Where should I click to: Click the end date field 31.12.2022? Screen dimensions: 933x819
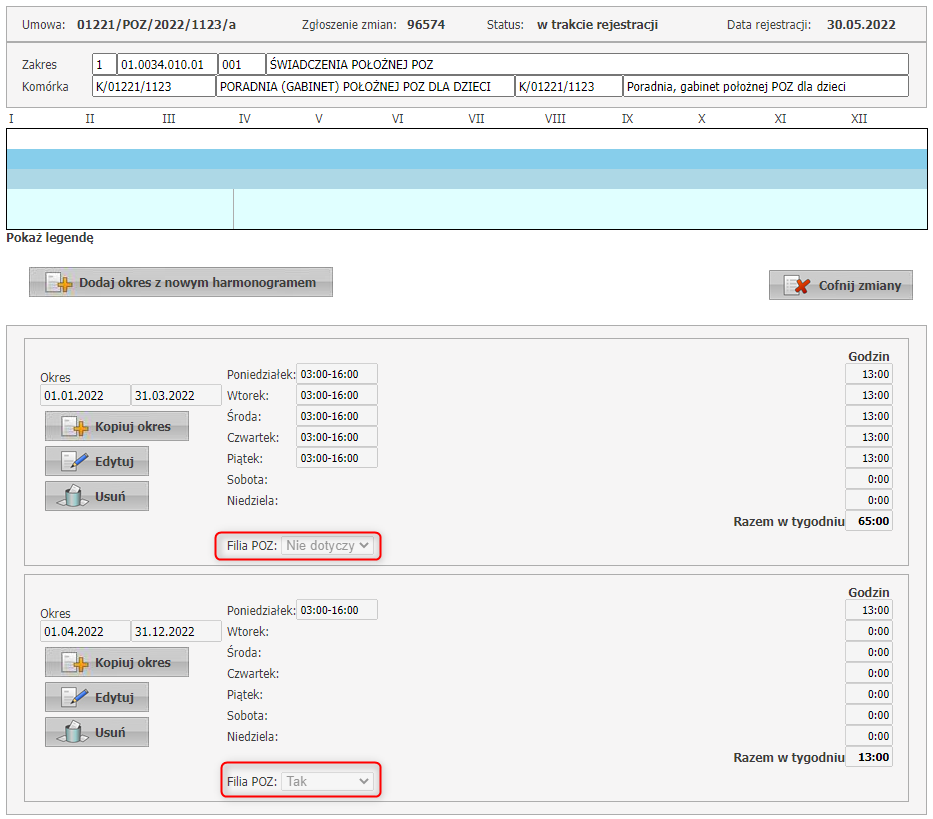(176, 631)
